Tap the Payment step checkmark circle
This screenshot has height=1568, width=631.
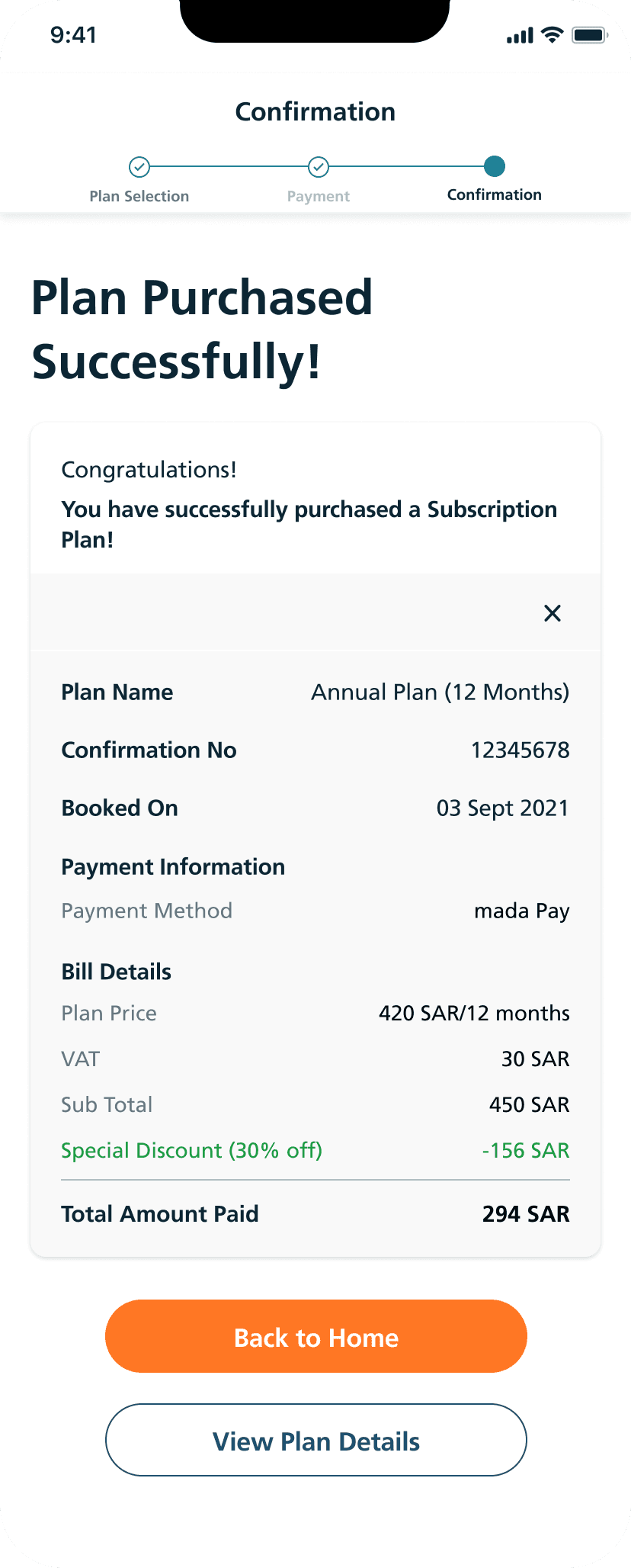[x=318, y=166]
